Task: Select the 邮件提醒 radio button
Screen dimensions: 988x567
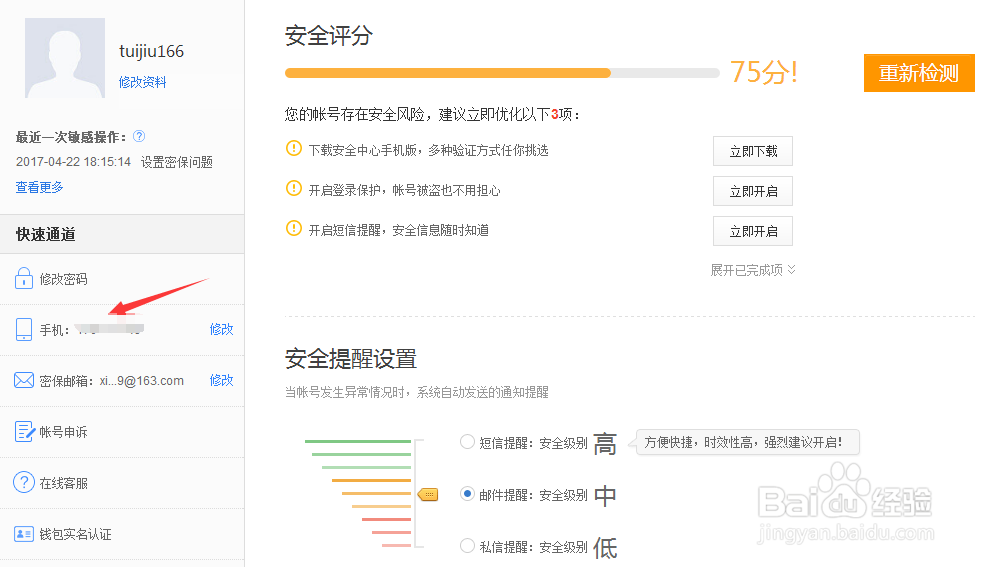Action: click(467, 494)
